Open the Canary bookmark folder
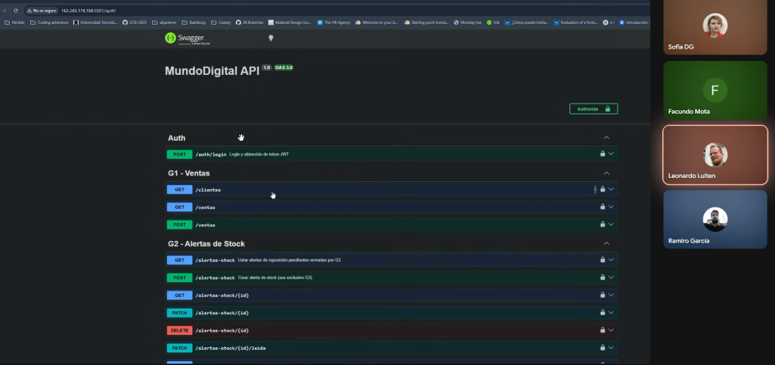Screen dimensions: 775x365 pos(221,22)
